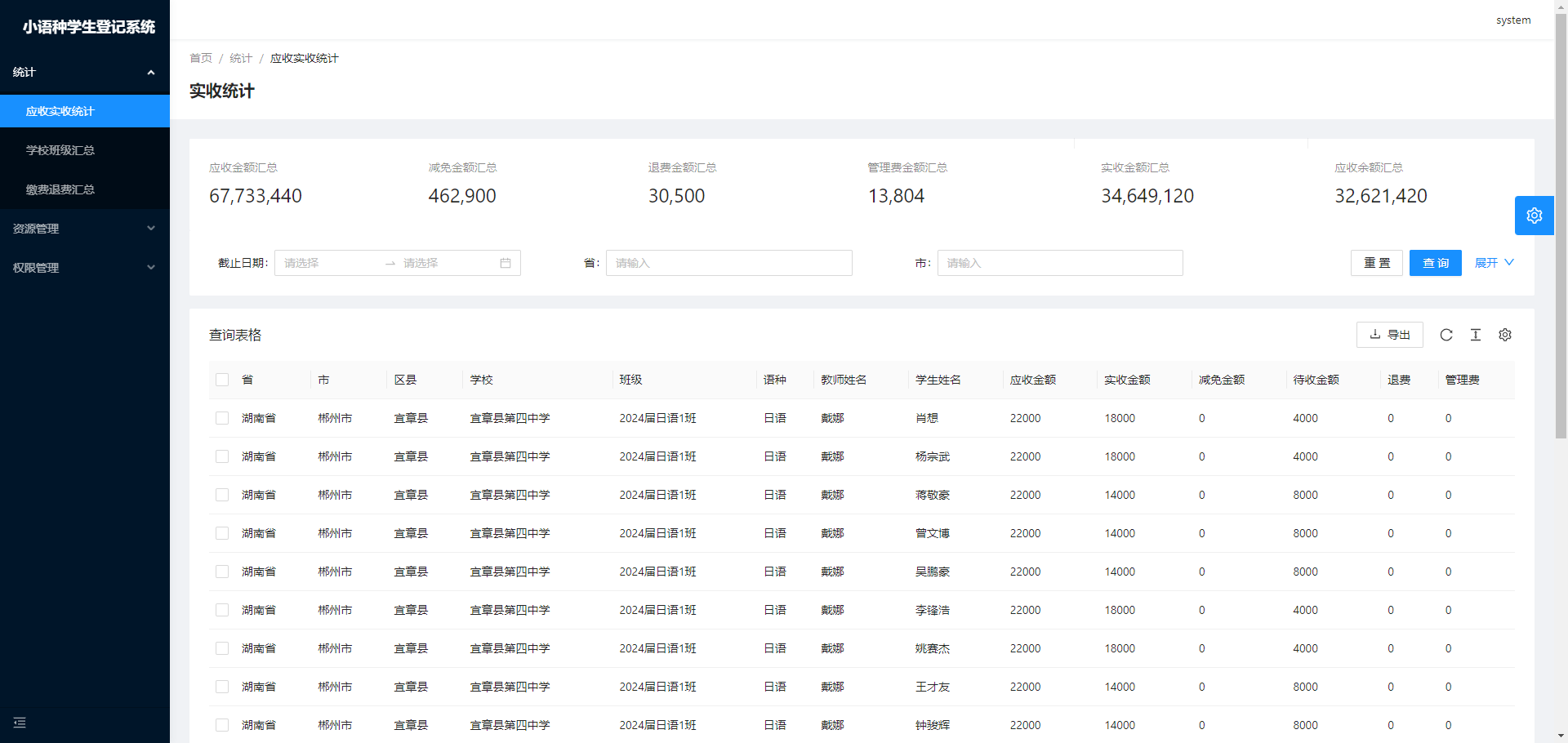Check the row for student 钟骏辉
The width and height of the screenshot is (1568, 743).
[x=222, y=725]
